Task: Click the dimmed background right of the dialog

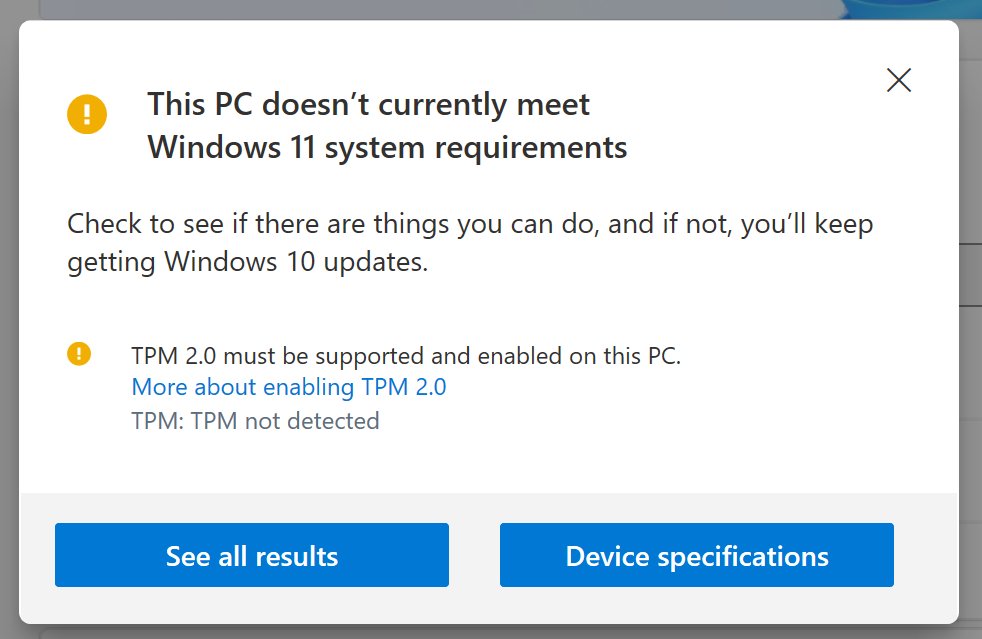Action: 970,376
